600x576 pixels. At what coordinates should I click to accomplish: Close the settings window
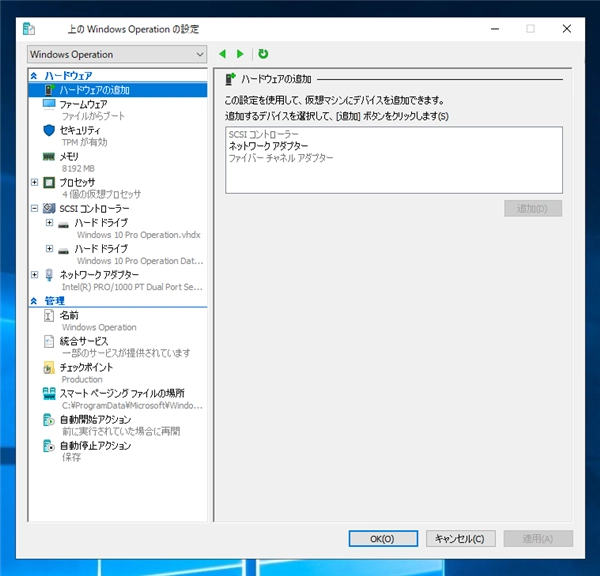click(567, 29)
